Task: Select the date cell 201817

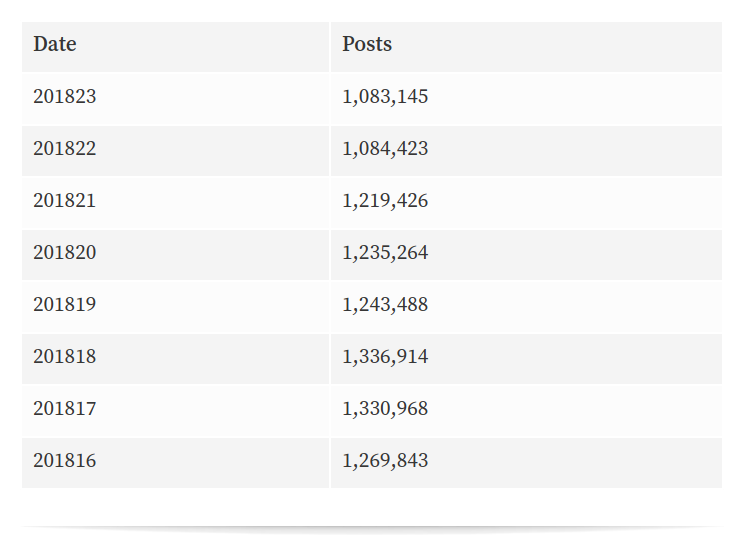Action: 65,408
